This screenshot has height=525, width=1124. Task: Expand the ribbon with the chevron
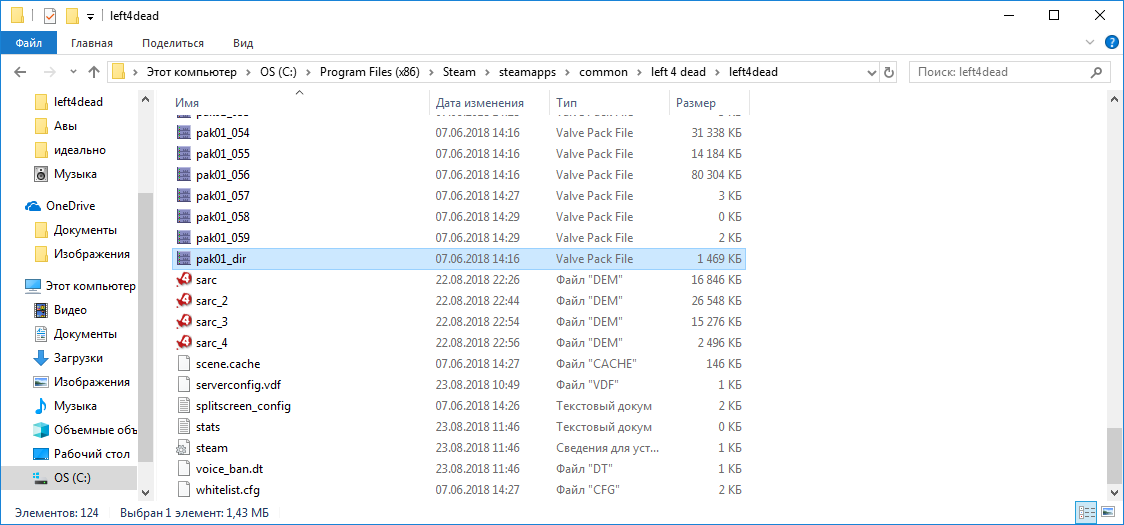(x=1090, y=43)
